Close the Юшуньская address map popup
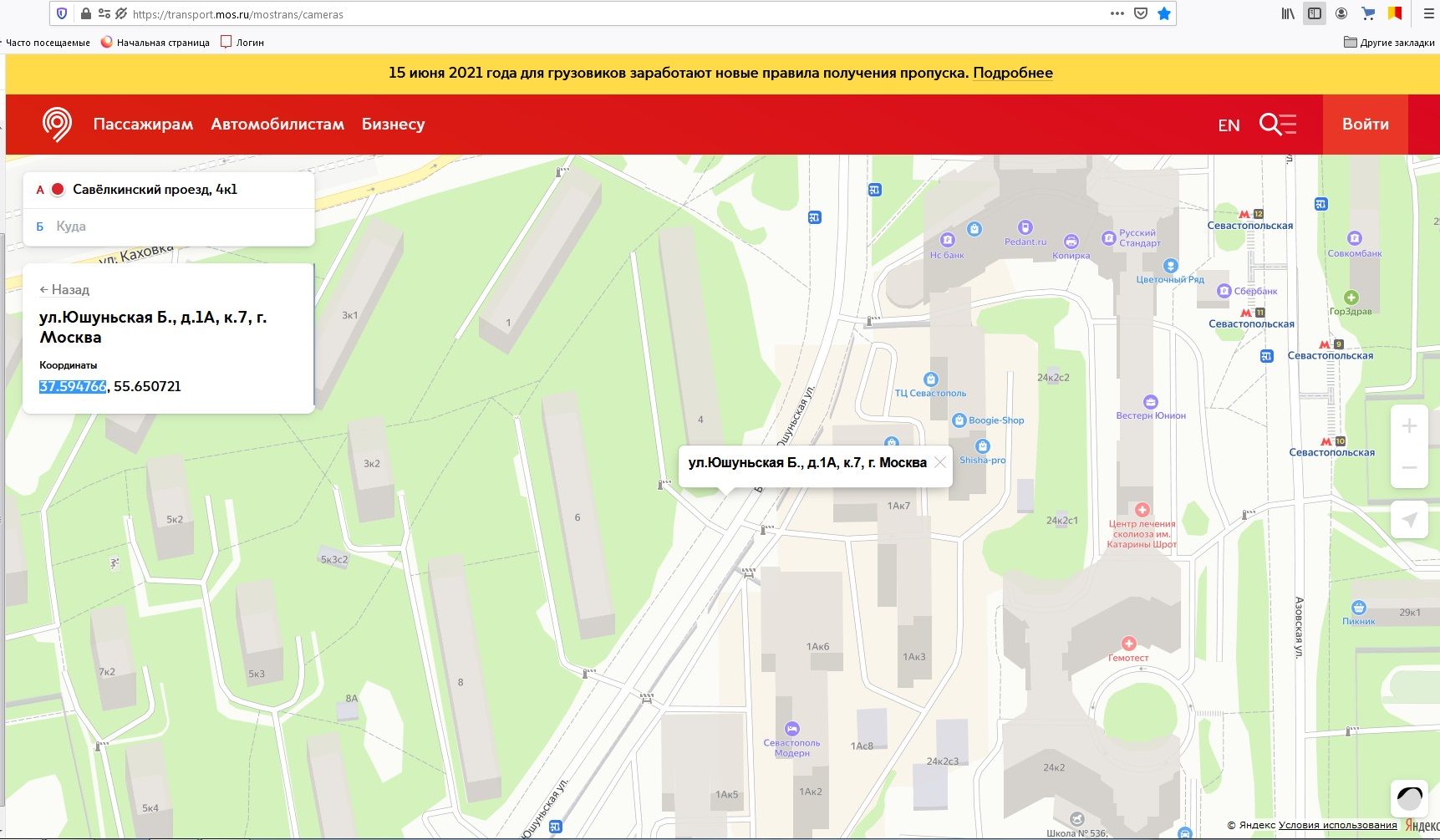This screenshot has height=840, width=1440. tap(940, 462)
